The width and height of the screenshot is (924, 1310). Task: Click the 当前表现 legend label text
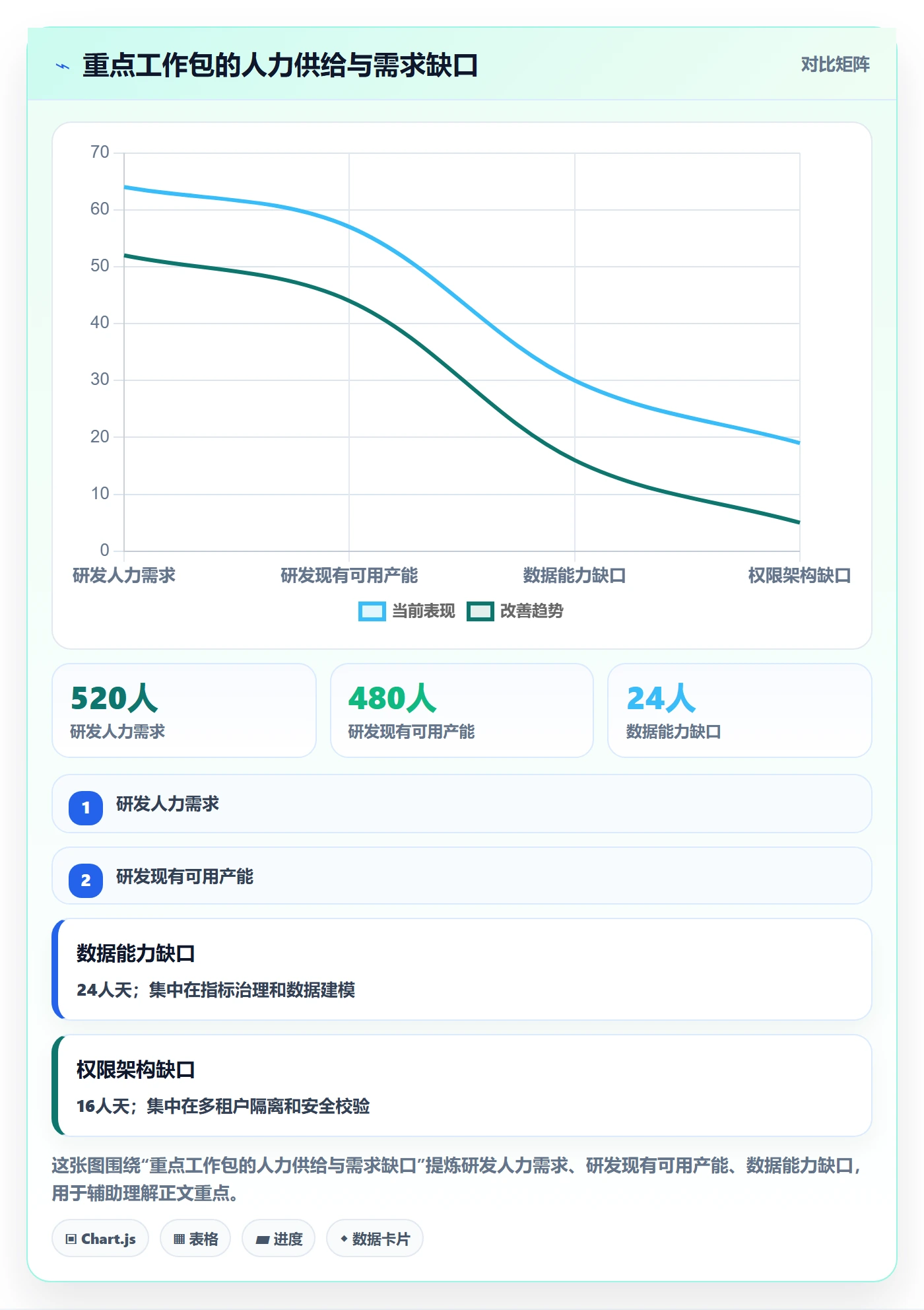[424, 611]
